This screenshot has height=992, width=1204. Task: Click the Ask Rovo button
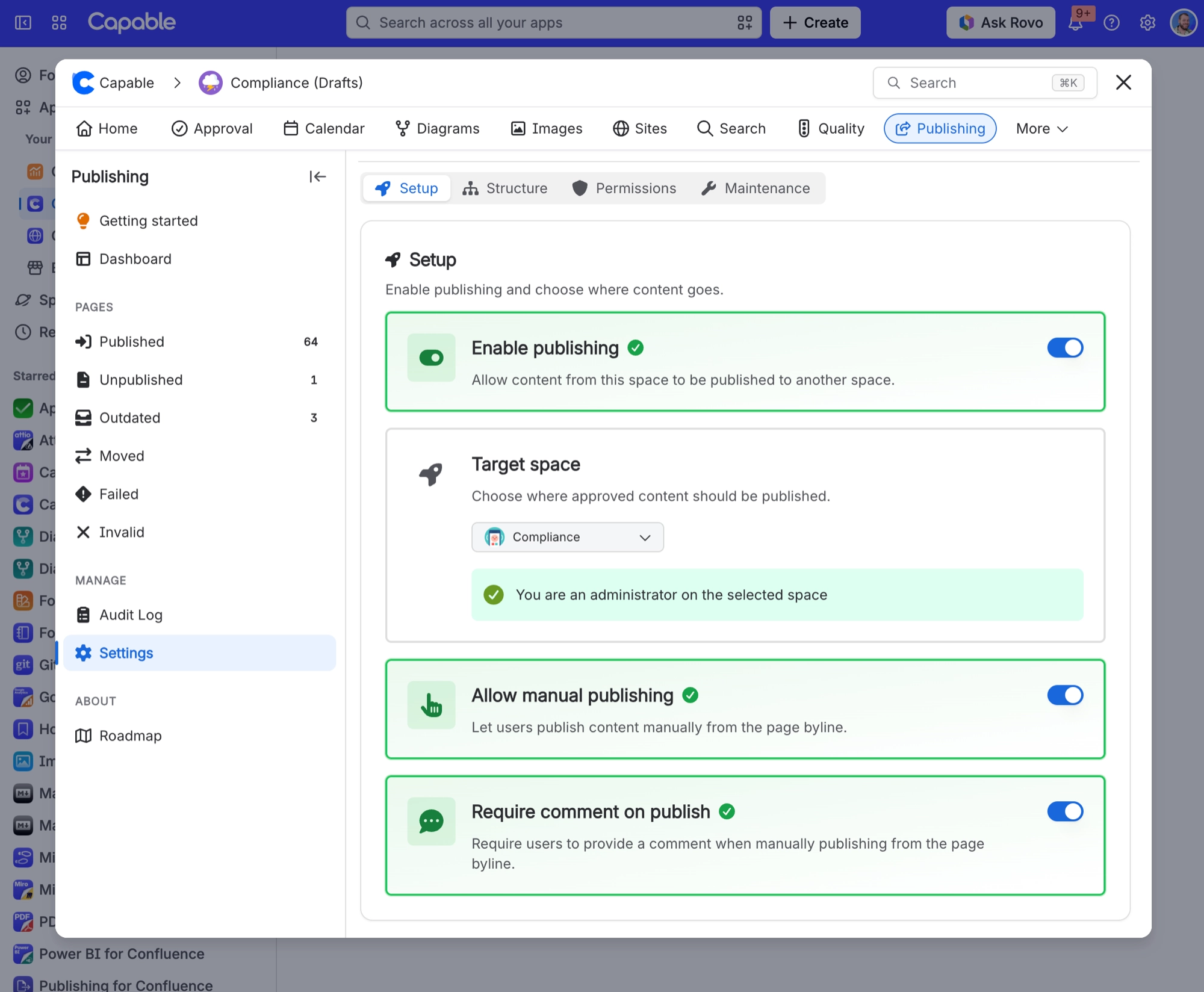1001,23
